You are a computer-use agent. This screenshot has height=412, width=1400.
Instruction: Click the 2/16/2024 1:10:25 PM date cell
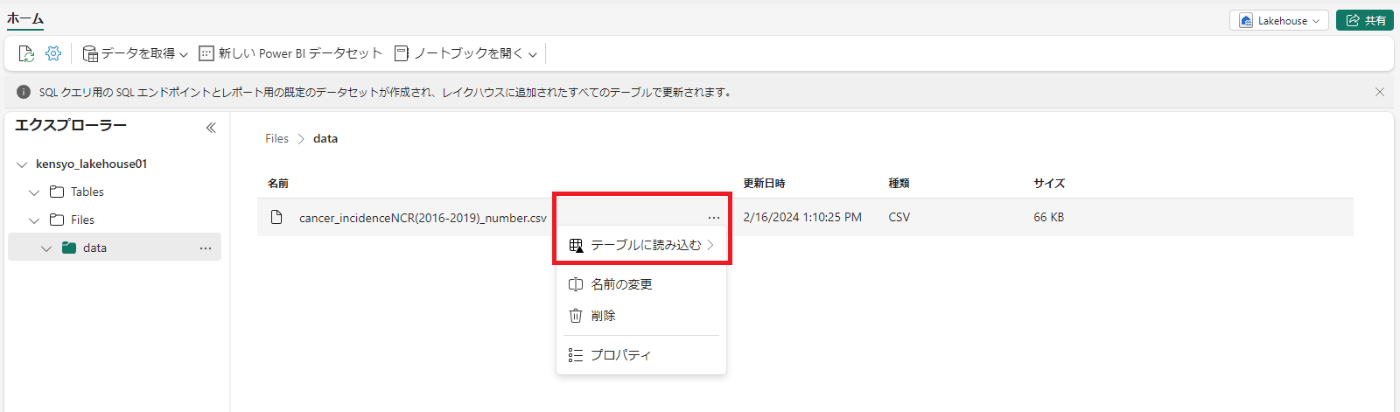[x=802, y=217]
